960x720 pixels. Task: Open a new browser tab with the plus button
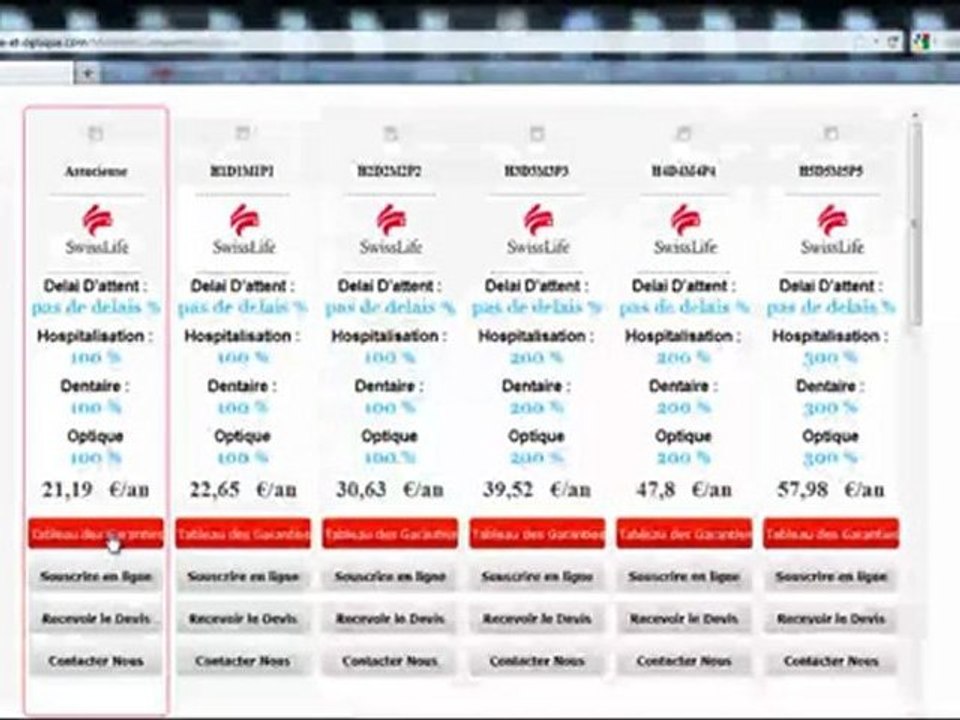click(x=88, y=74)
